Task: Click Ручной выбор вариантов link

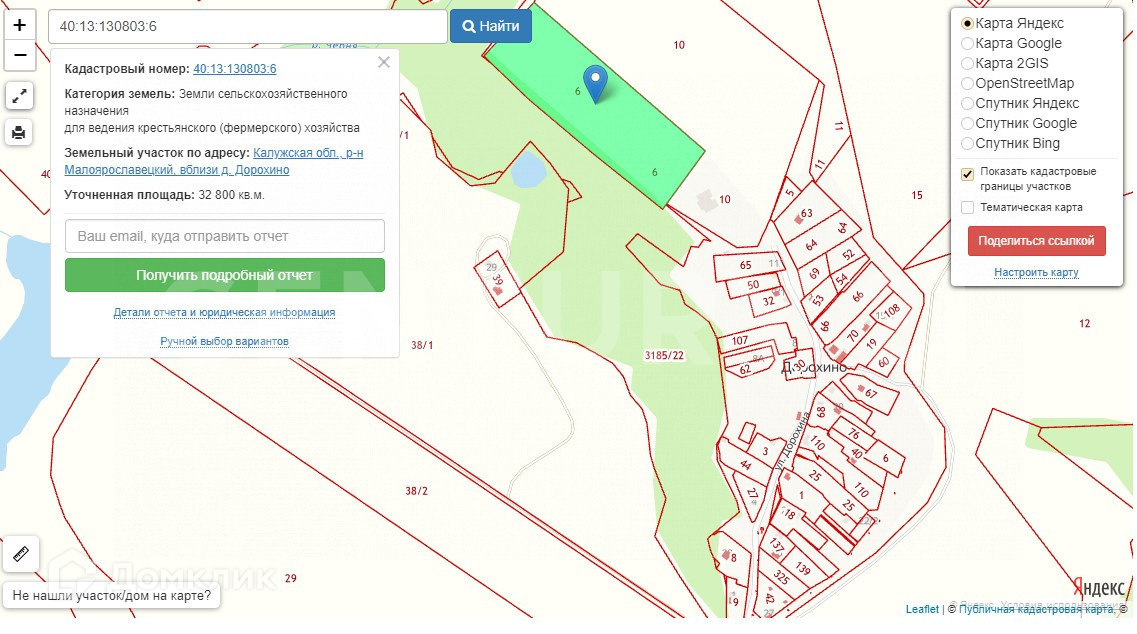Action: point(225,342)
